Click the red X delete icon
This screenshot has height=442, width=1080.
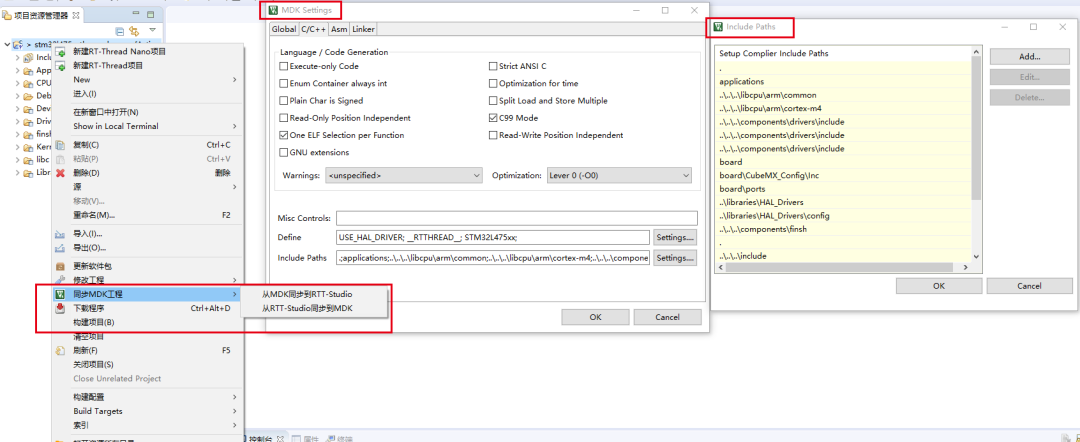tap(61, 173)
